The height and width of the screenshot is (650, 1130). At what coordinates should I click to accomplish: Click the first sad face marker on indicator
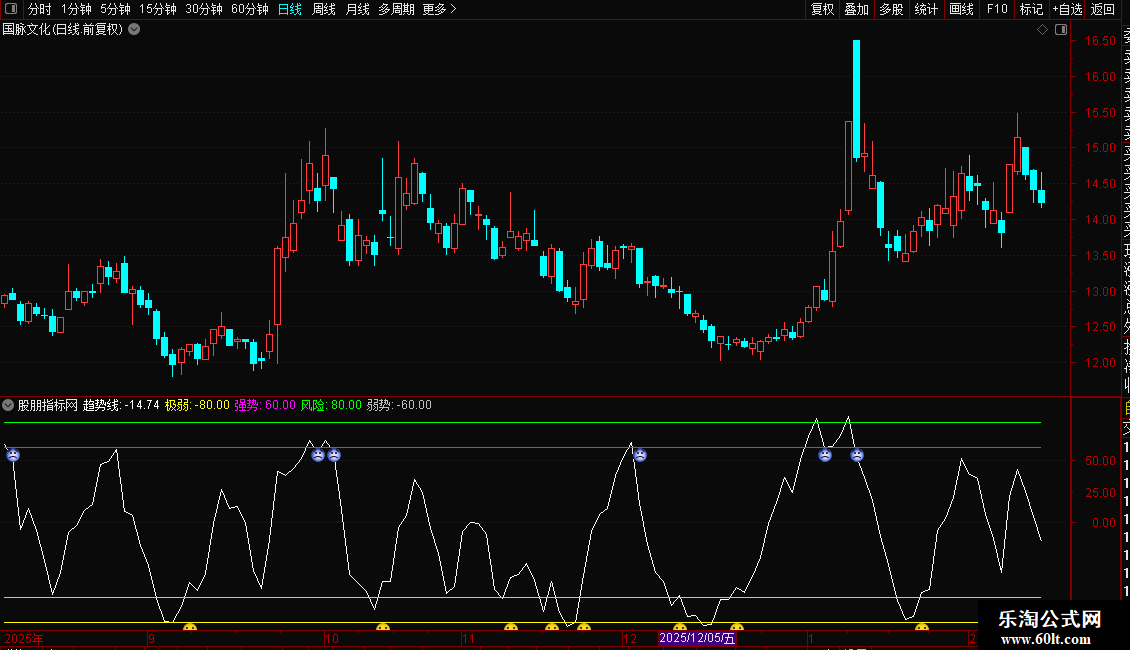coord(13,455)
